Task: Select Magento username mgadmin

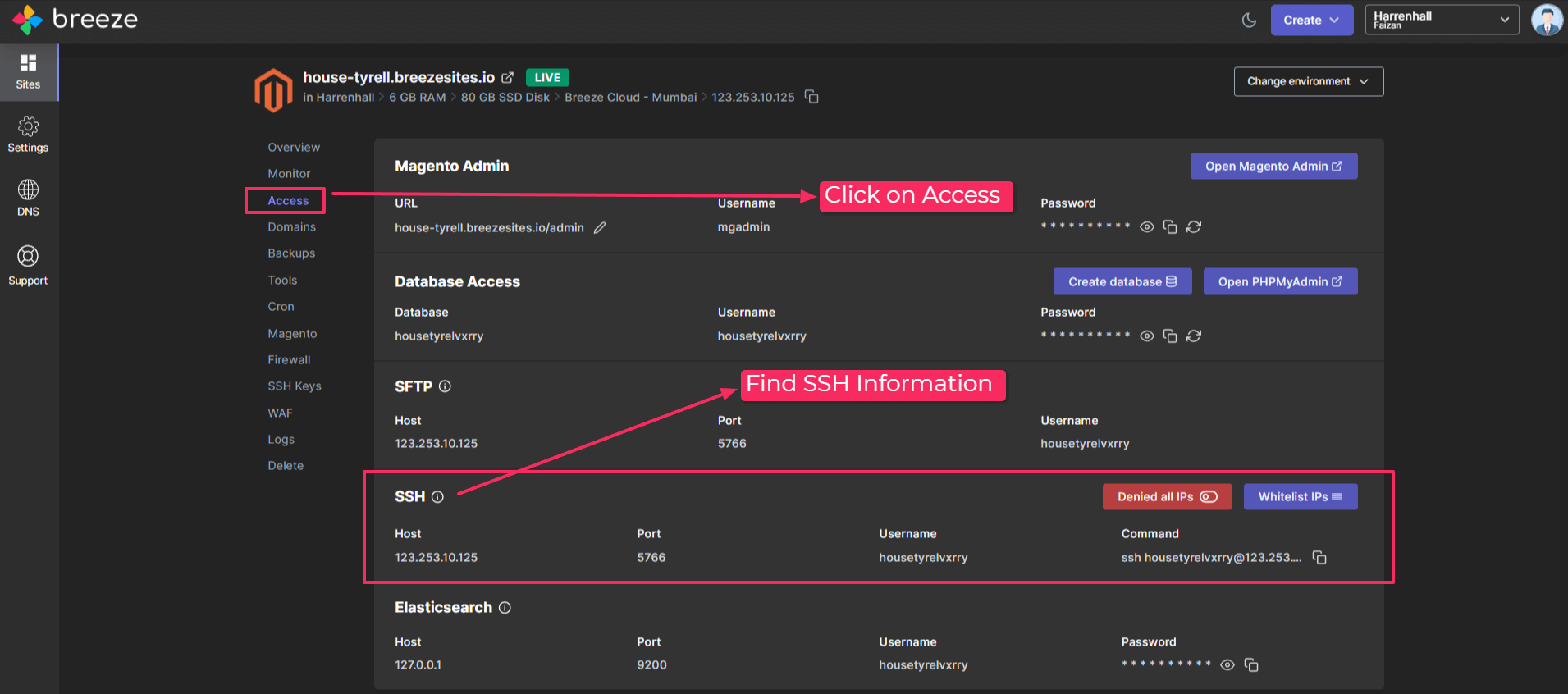Action: click(x=743, y=227)
